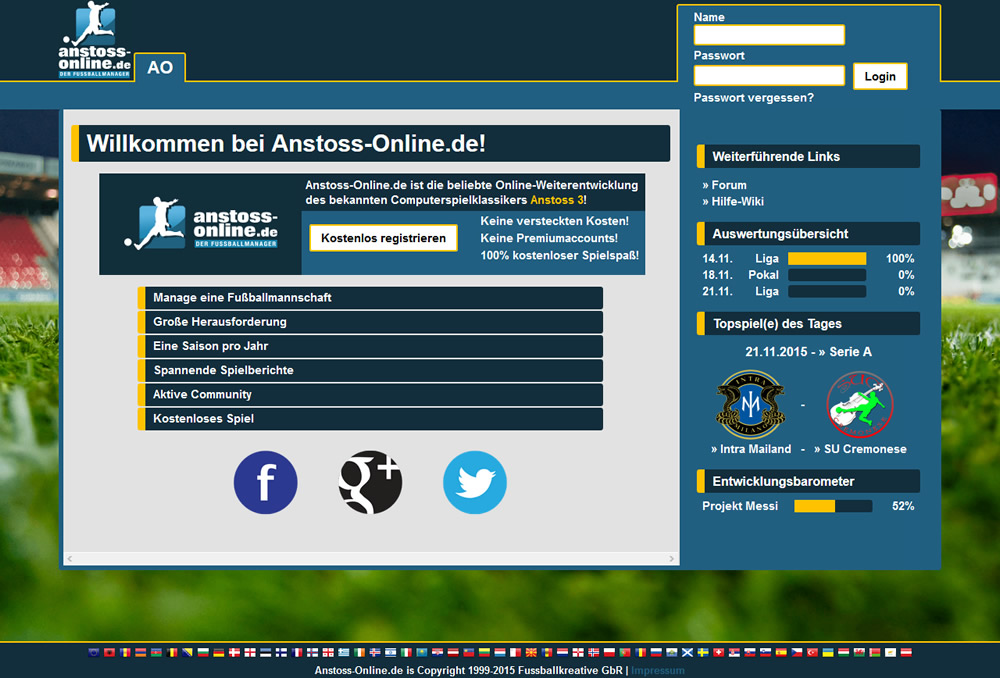Click the Projekt Messi 52% progress bar
The height and width of the screenshot is (678, 1000).
[833, 506]
